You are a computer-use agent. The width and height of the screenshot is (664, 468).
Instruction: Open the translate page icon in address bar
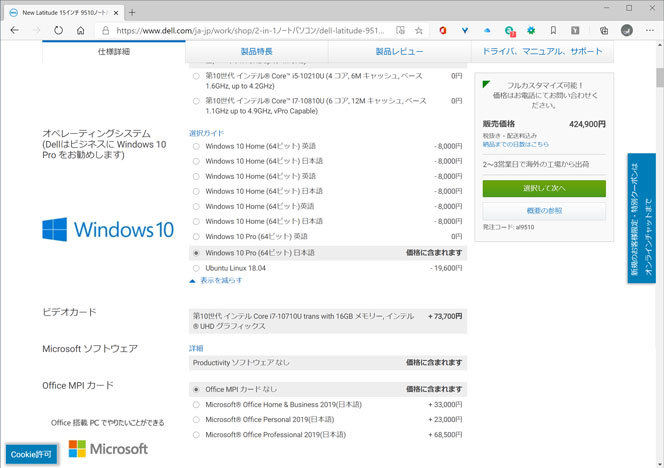tap(400, 30)
